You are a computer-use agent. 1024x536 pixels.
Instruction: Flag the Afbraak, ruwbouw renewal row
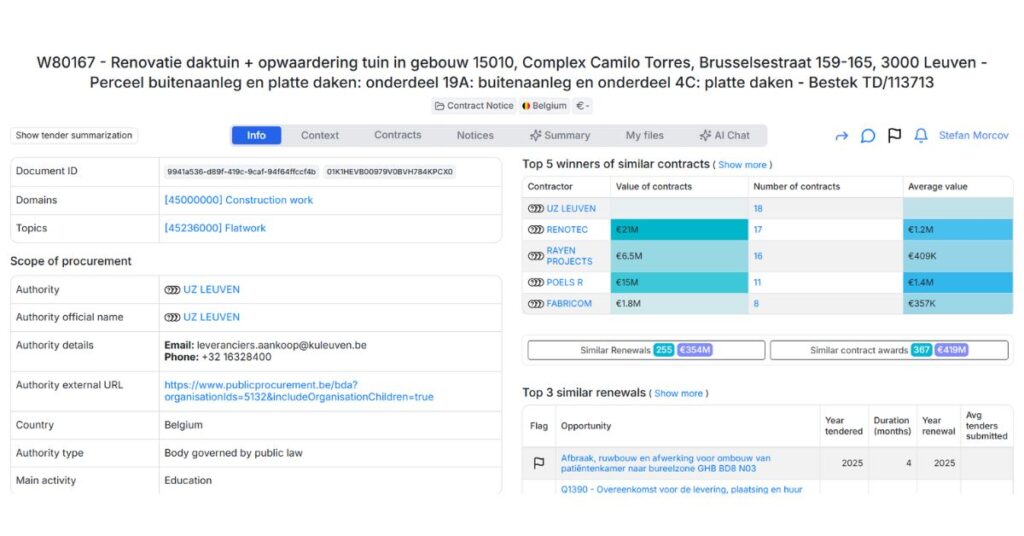(539, 463)
